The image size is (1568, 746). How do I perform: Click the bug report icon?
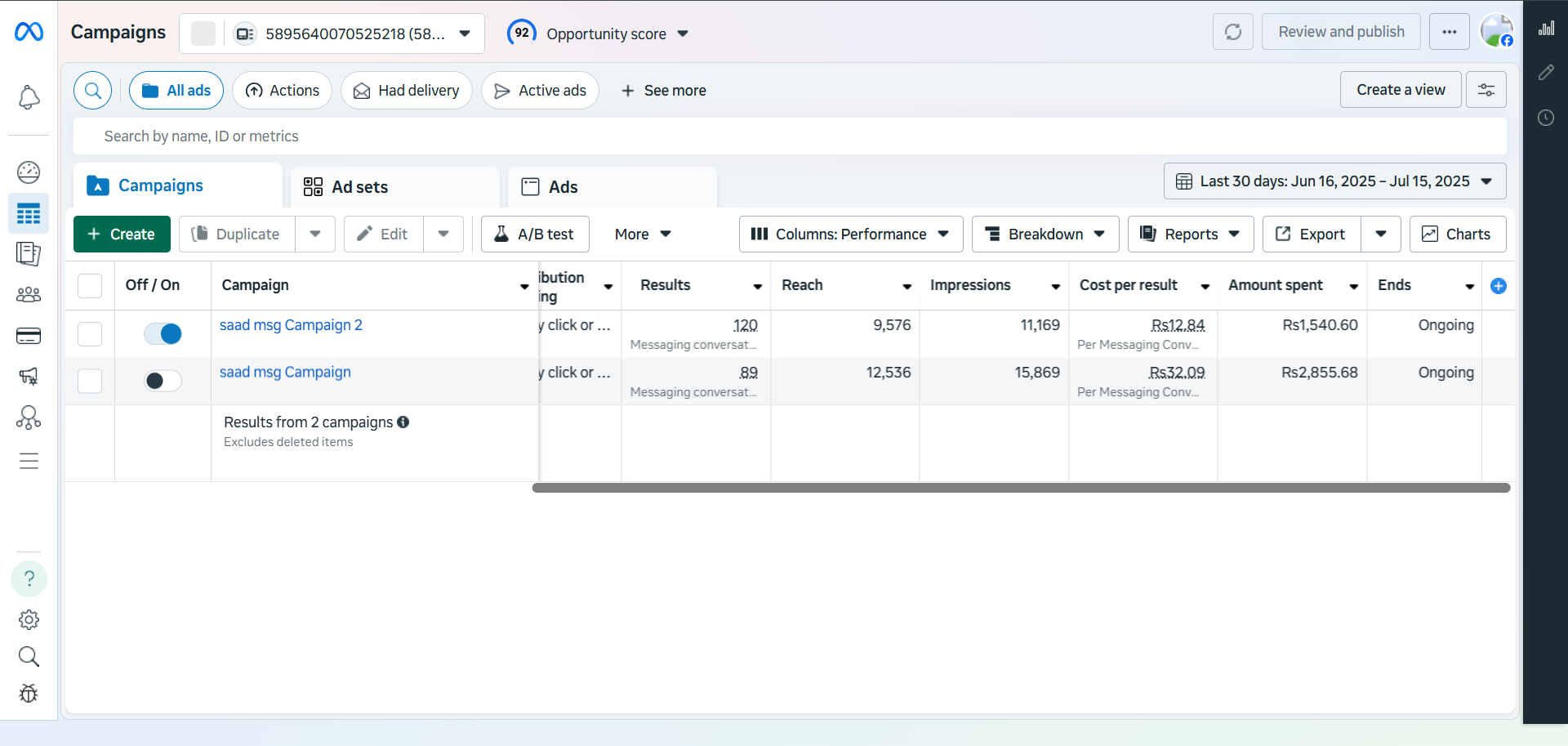click(x=29, y=694)
